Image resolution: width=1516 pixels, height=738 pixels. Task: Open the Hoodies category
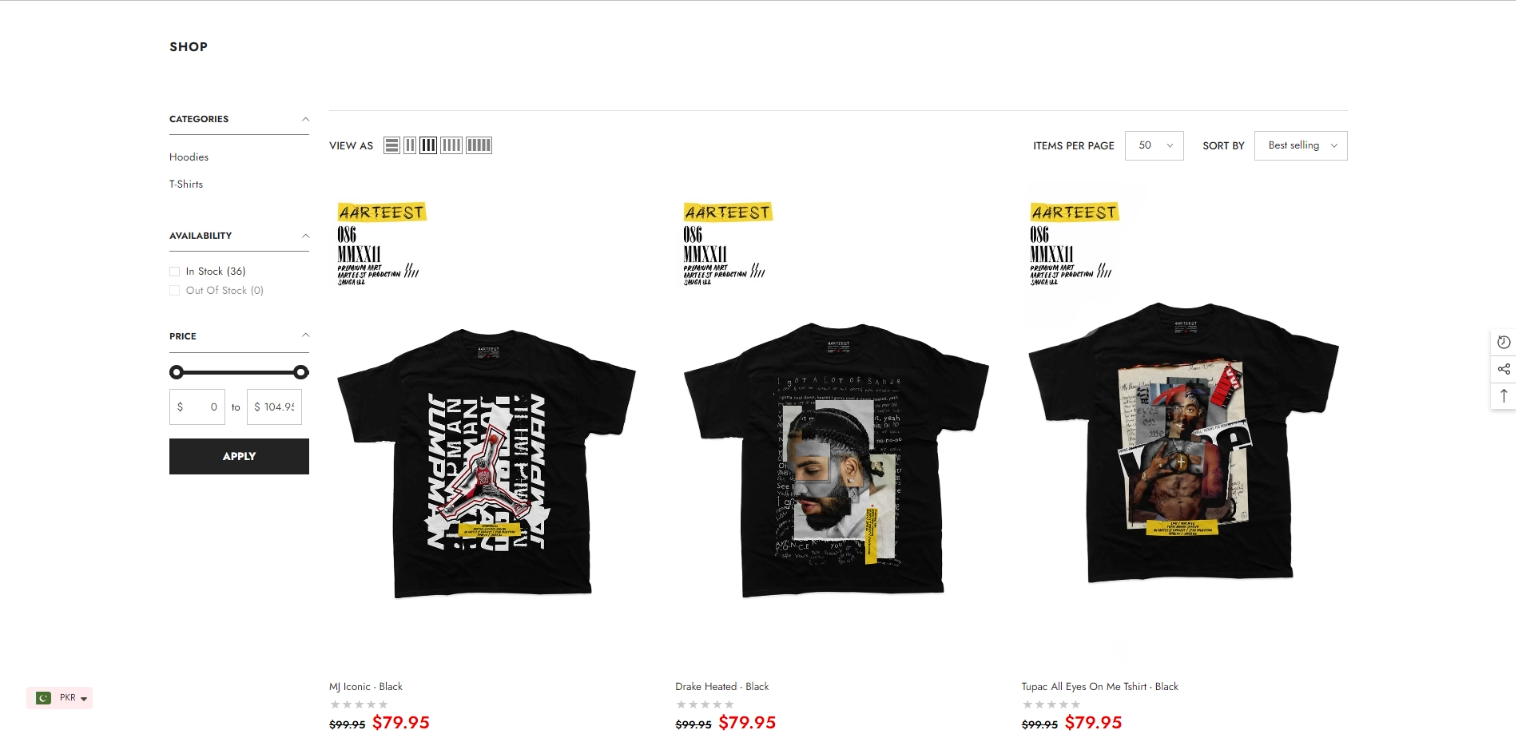(x=189, y=157)
